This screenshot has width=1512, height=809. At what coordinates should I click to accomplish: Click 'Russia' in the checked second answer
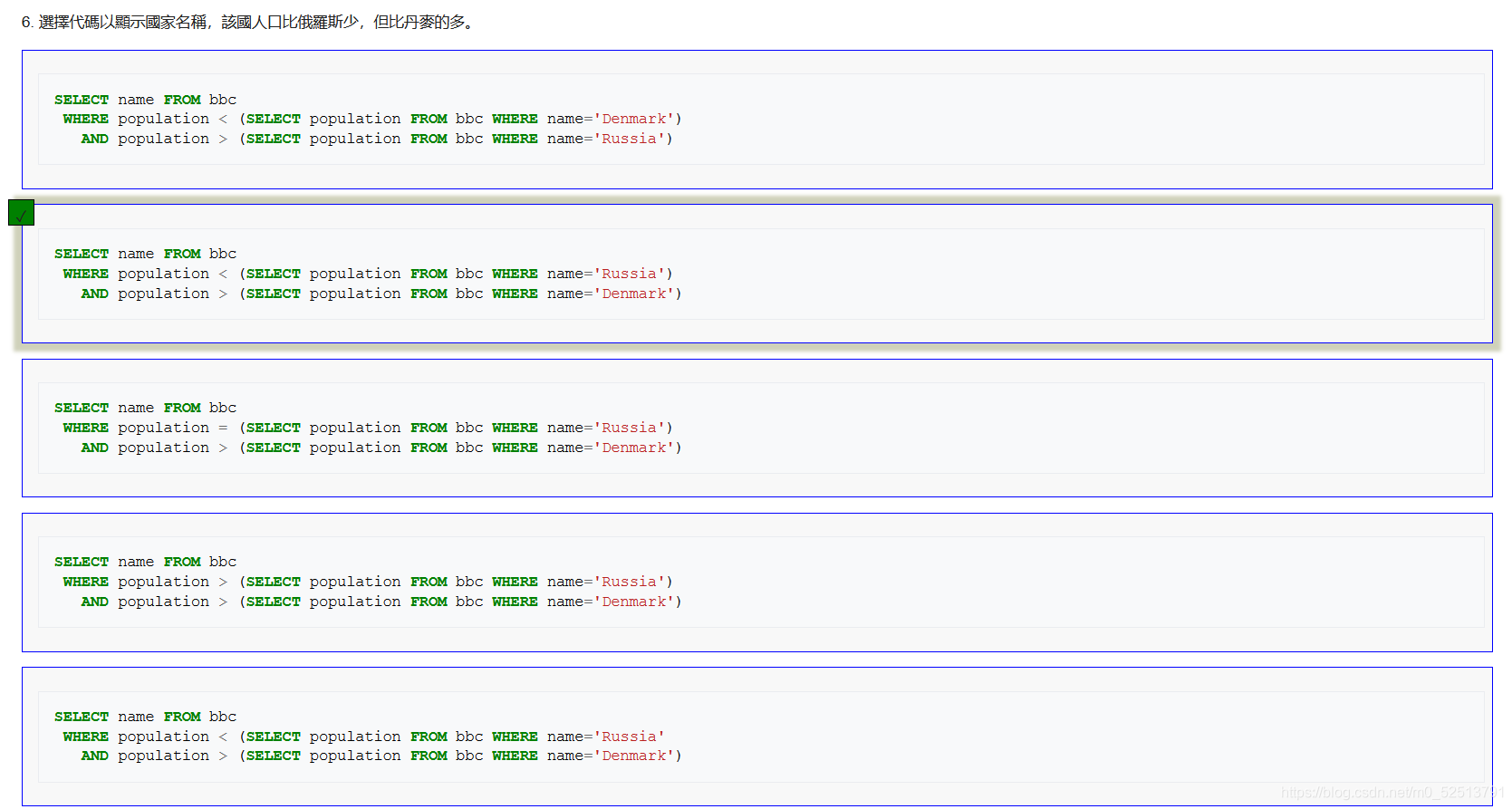tap(629, 274)
